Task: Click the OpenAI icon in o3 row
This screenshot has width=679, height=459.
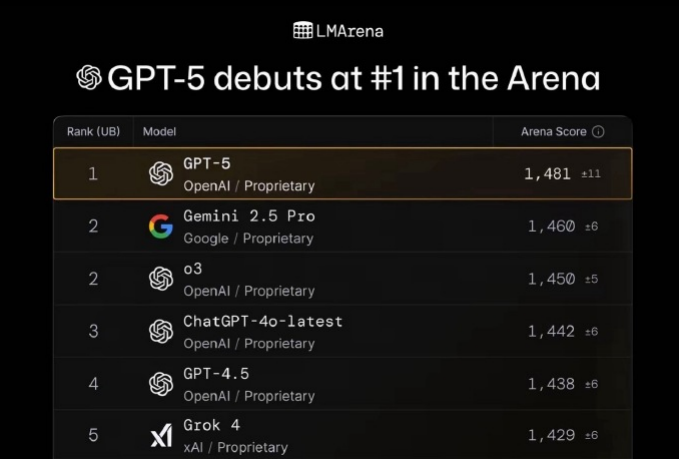Action: (161, 278)
